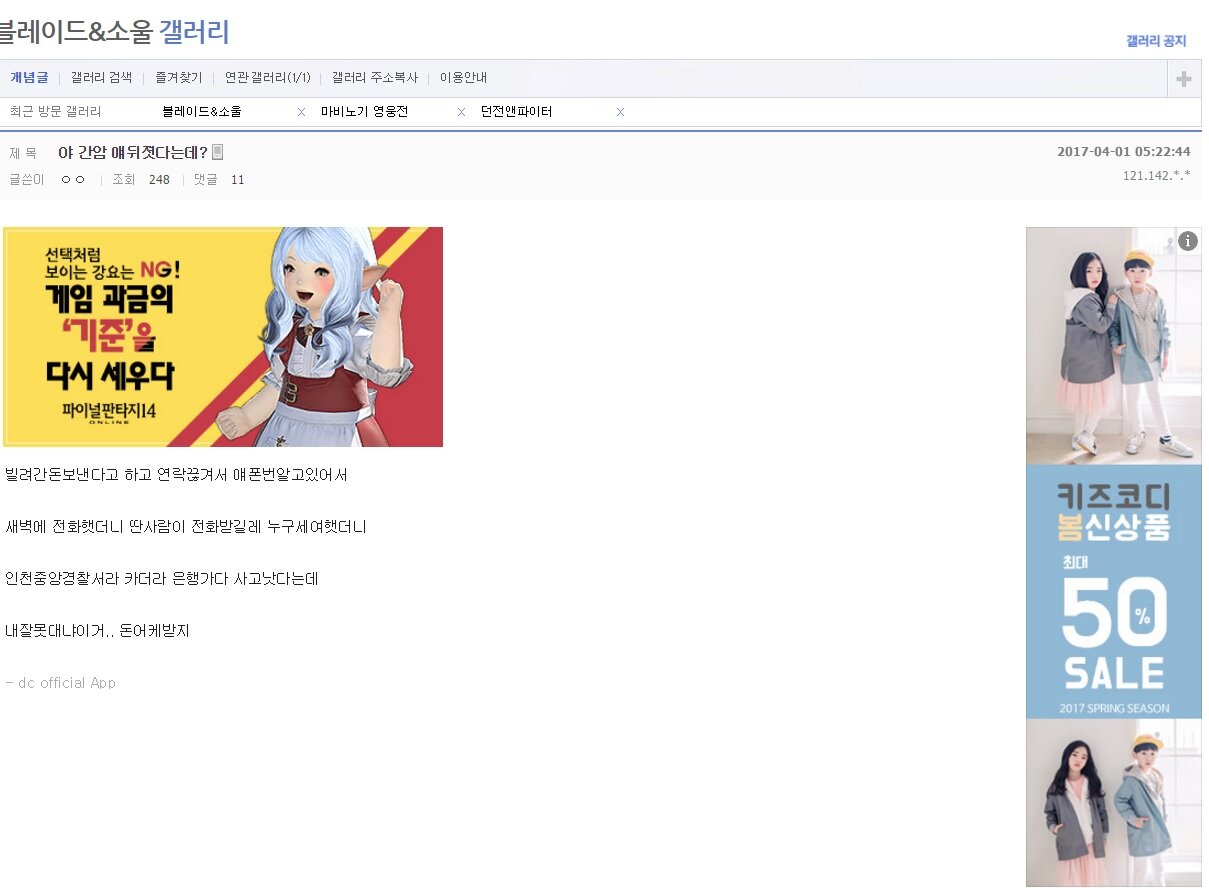Screen dimensions: 1209x888
Task: Click the 최근 방문 갤러리 label
Action: pos(55,112)
